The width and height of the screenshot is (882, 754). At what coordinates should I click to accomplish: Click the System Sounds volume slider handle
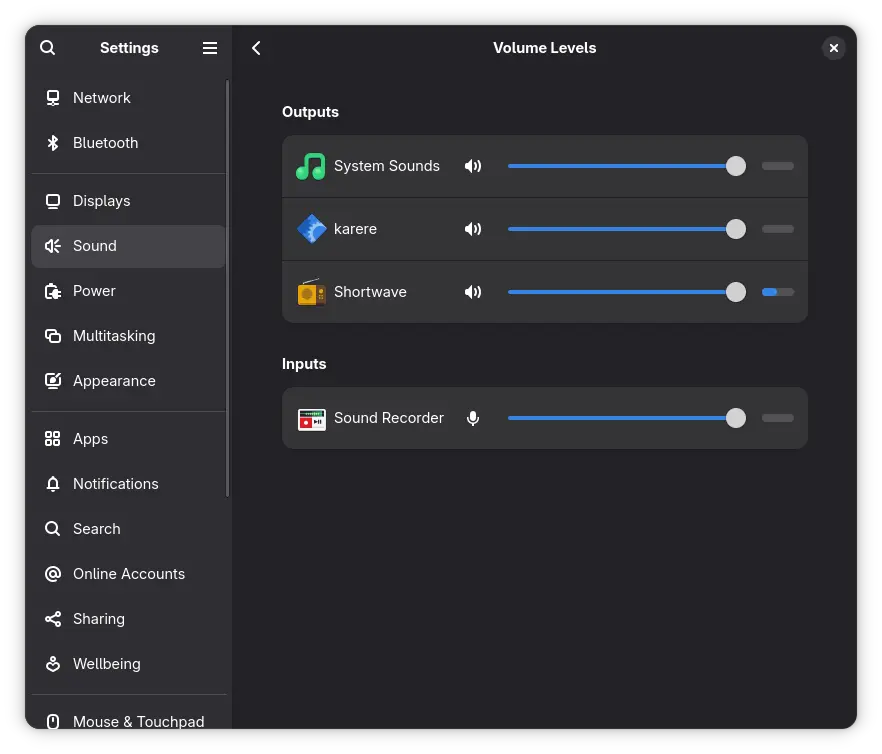coord(735,166)
